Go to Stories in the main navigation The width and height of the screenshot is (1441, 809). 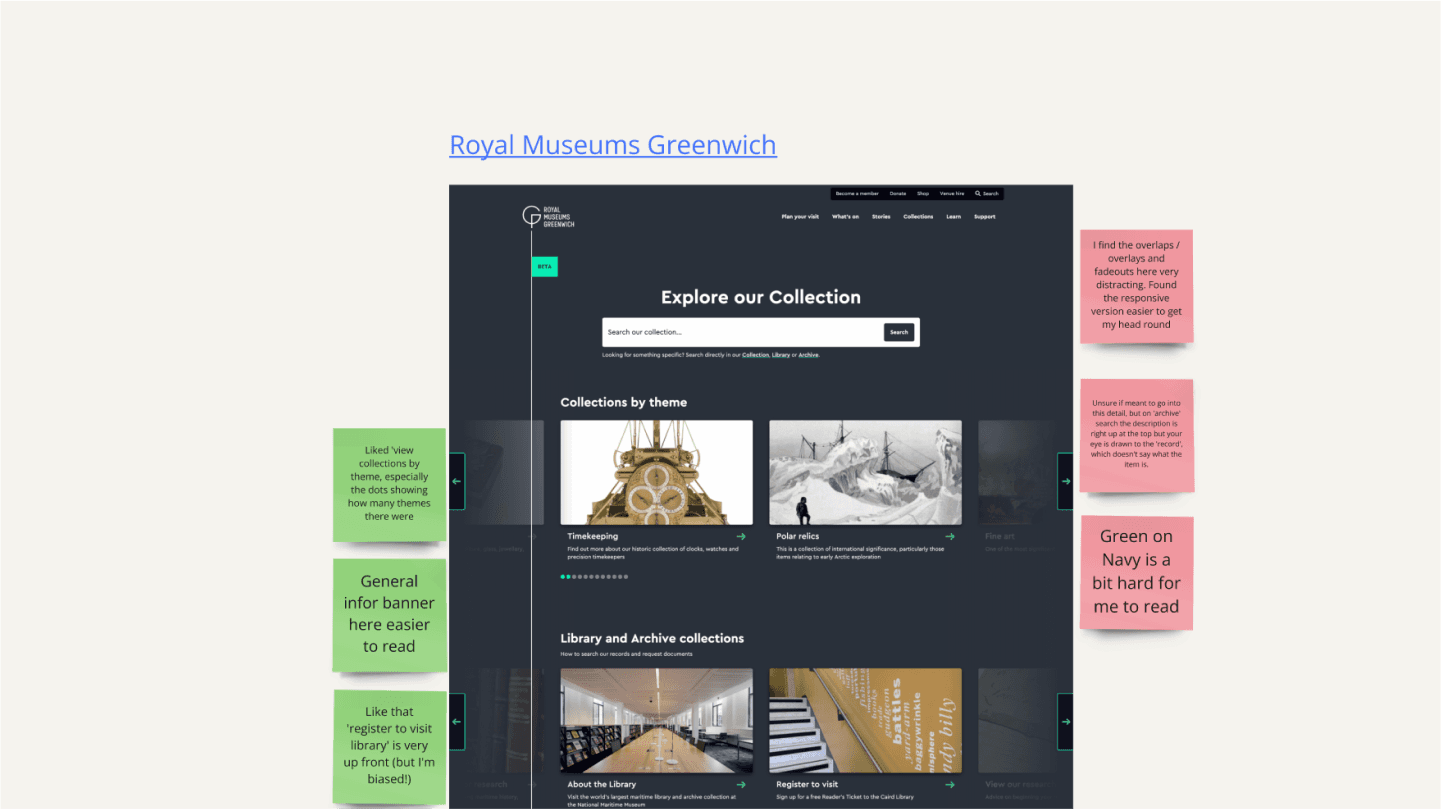881,217
